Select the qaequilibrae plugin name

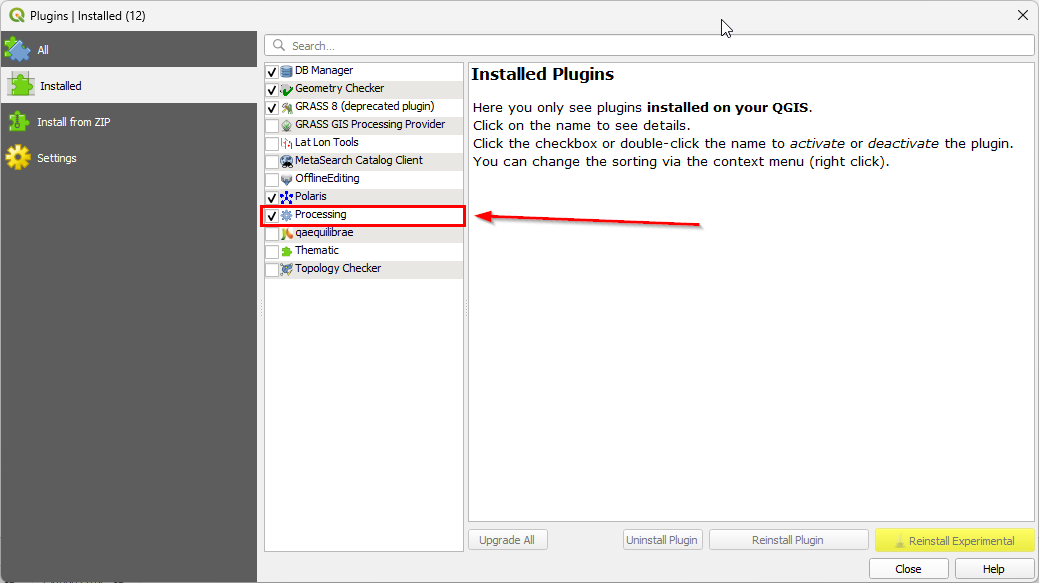coord(324,232)
